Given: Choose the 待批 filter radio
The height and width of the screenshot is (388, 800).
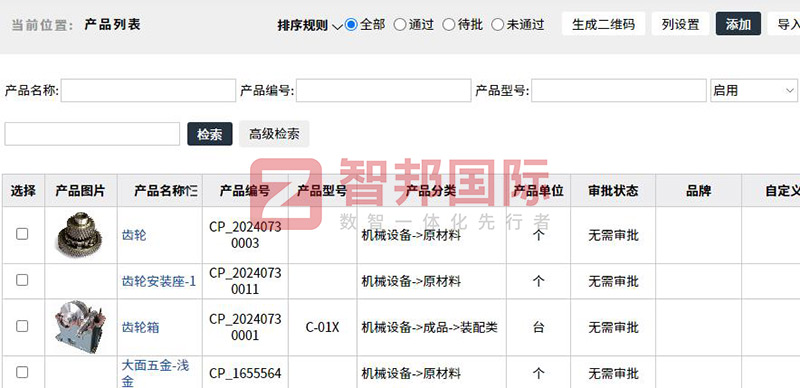Looking at the screenshot, I should [448, 25].
